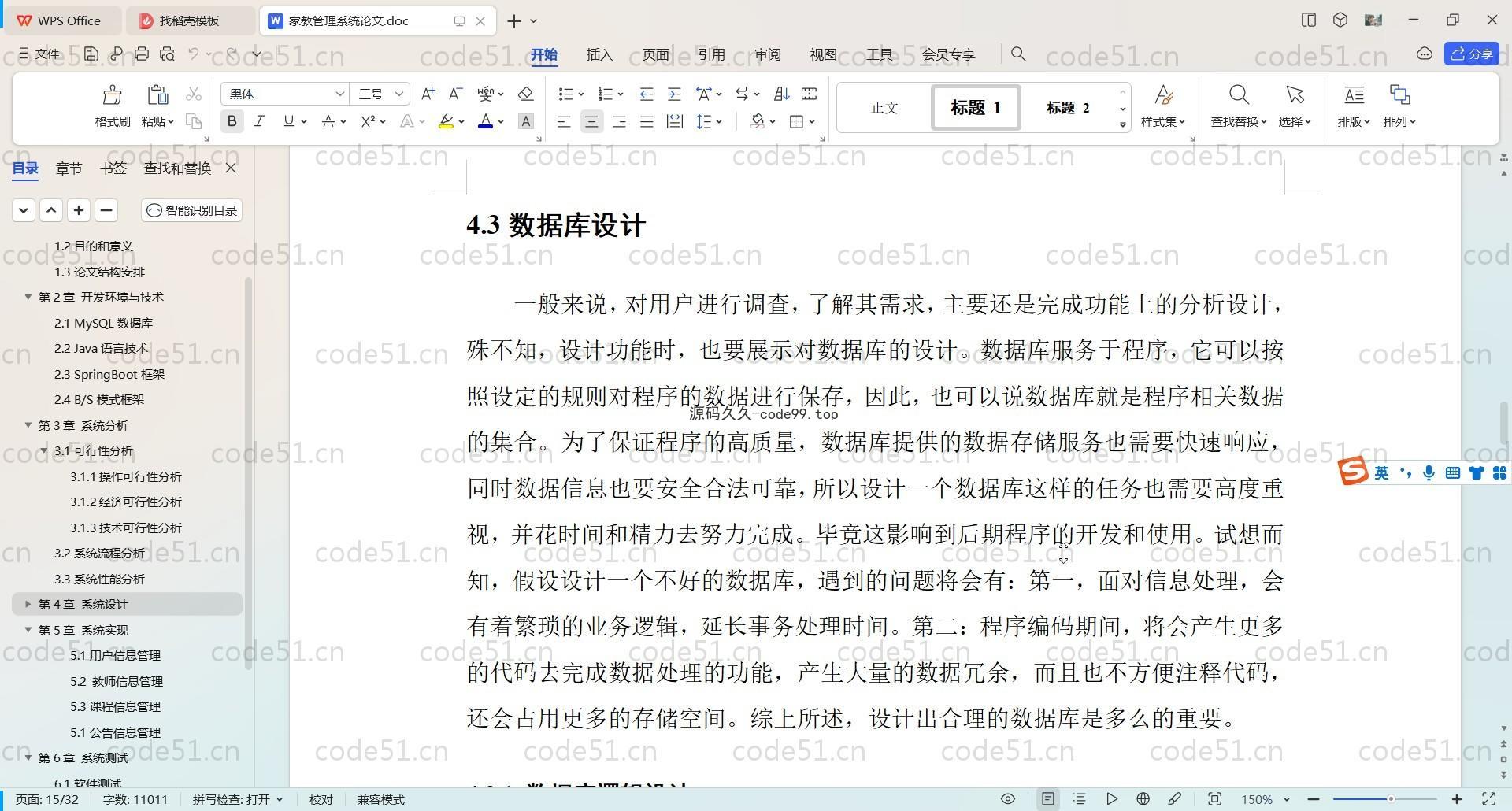Click the zoom slider handle
The width and height of the screenshot is (1512, 811).
point(1391,799)
